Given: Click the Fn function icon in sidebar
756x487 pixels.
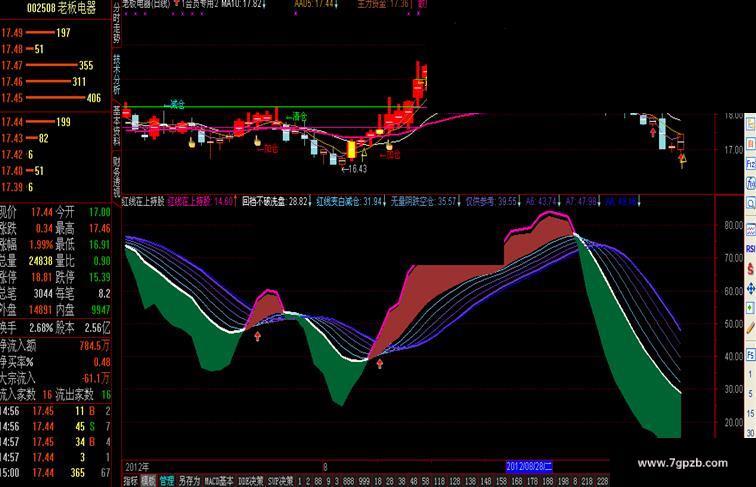Looking at the screenshot, I should tap(751, 183).
